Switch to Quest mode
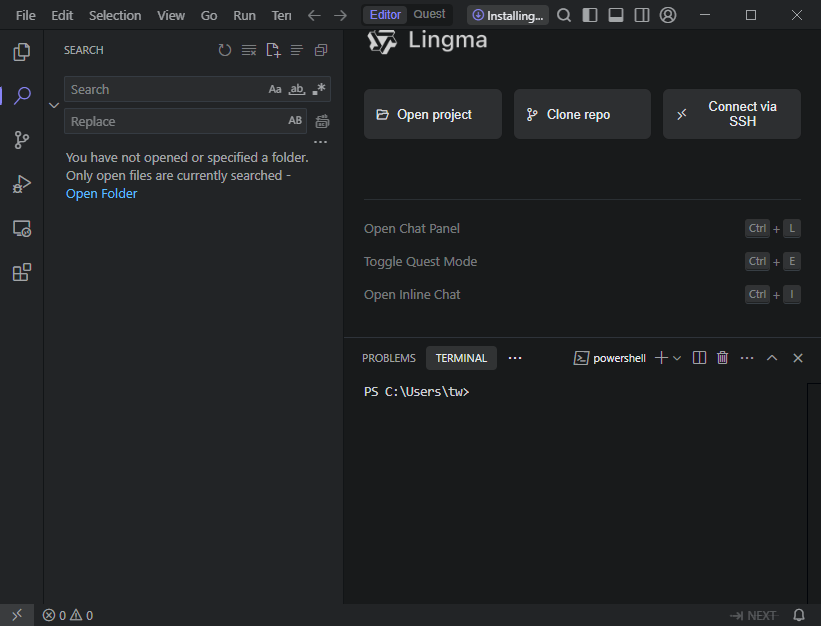 (x=429, y=15)
